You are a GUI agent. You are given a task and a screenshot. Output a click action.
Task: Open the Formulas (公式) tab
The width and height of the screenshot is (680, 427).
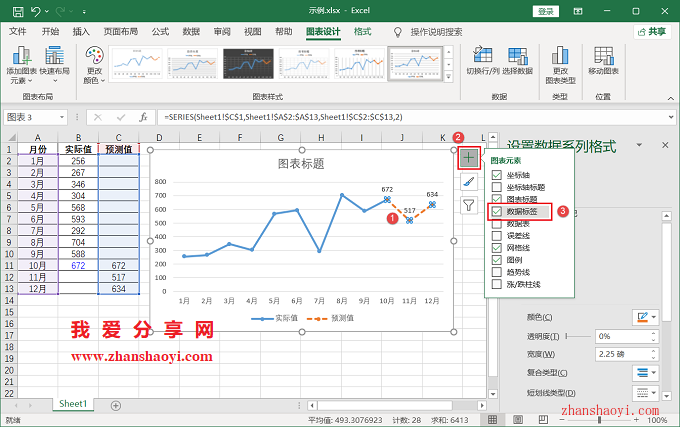coord(160,32)
